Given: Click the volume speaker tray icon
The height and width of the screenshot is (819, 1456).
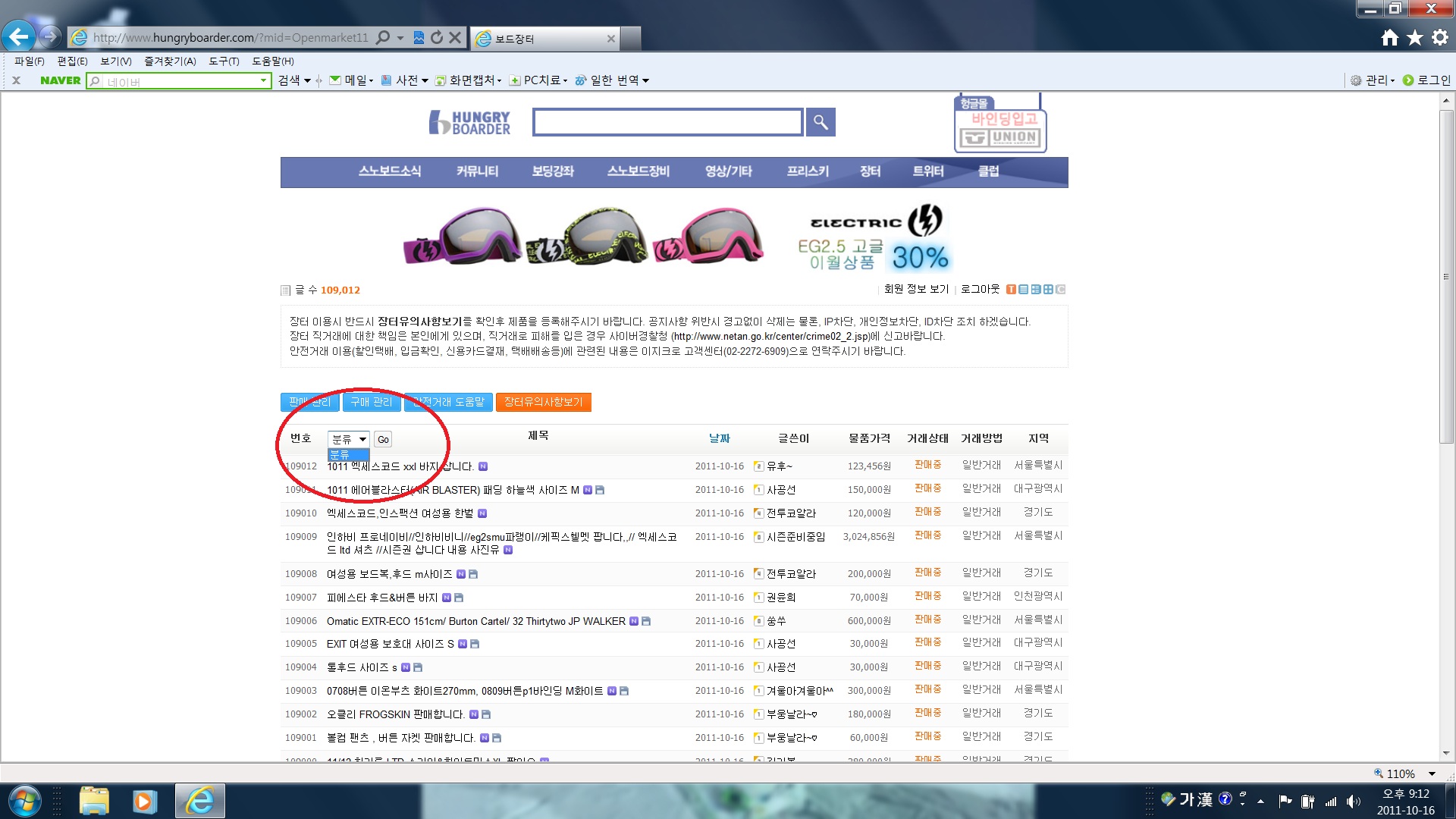Looking at the screenshot, I should point(1354,802).
